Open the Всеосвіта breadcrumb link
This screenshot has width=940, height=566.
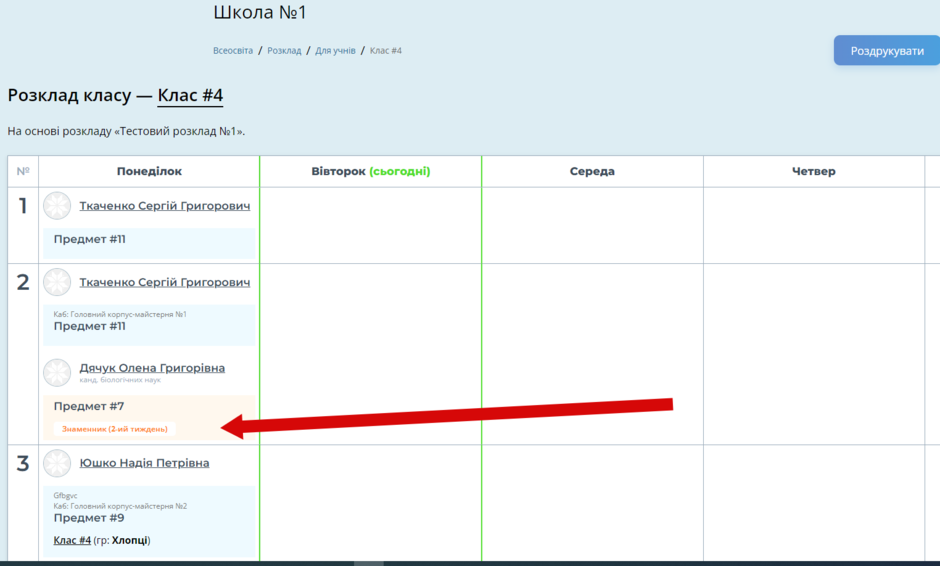tap(233, 50)
